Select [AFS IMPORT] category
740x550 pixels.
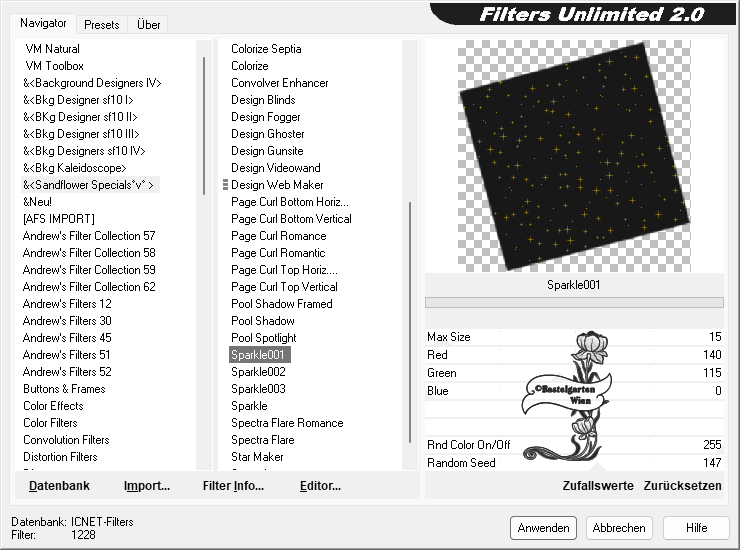click(59, 219)
